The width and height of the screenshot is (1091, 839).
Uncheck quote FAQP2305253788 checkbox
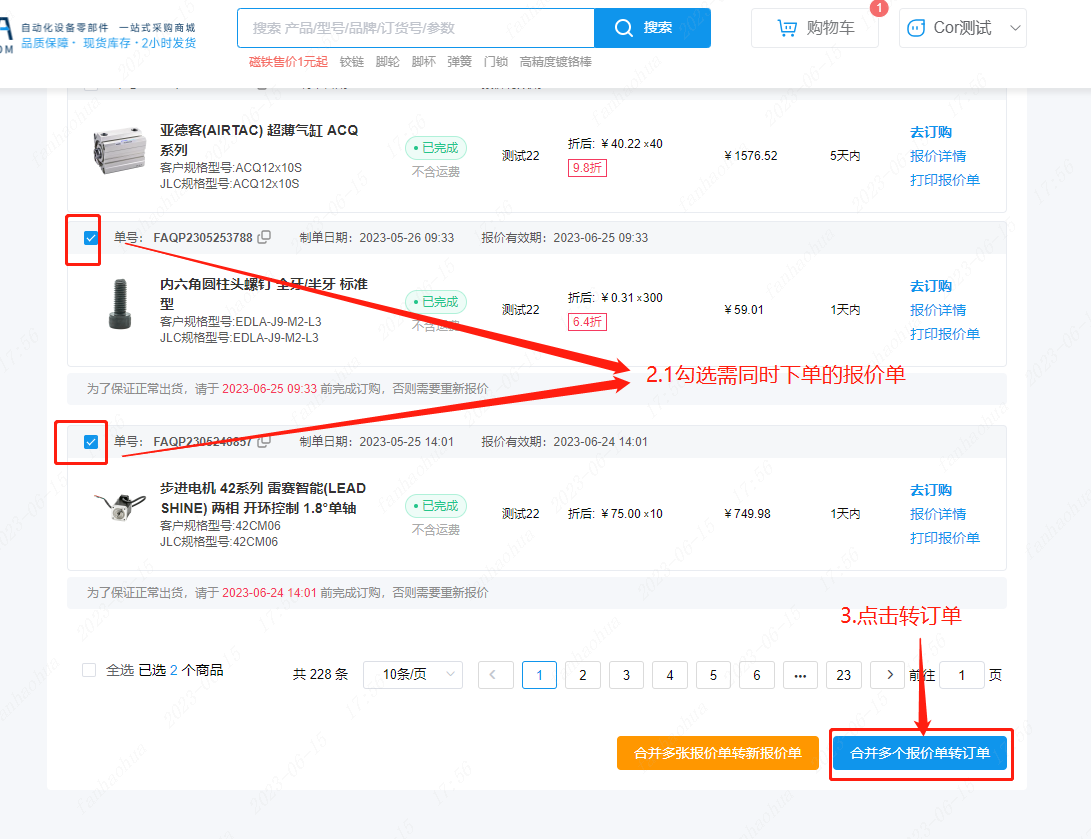pyautogui.click(x=91, y=238)
